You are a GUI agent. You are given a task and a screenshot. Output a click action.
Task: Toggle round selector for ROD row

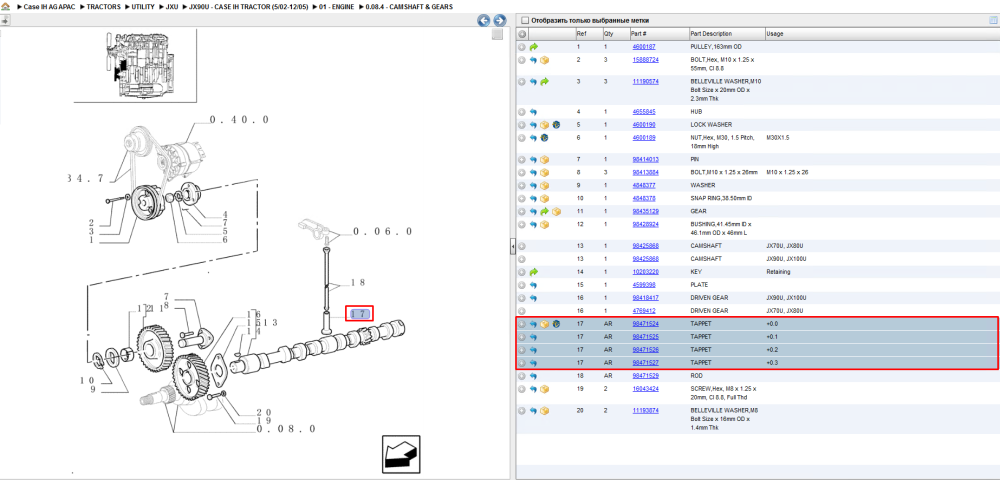tap(522, 376)
